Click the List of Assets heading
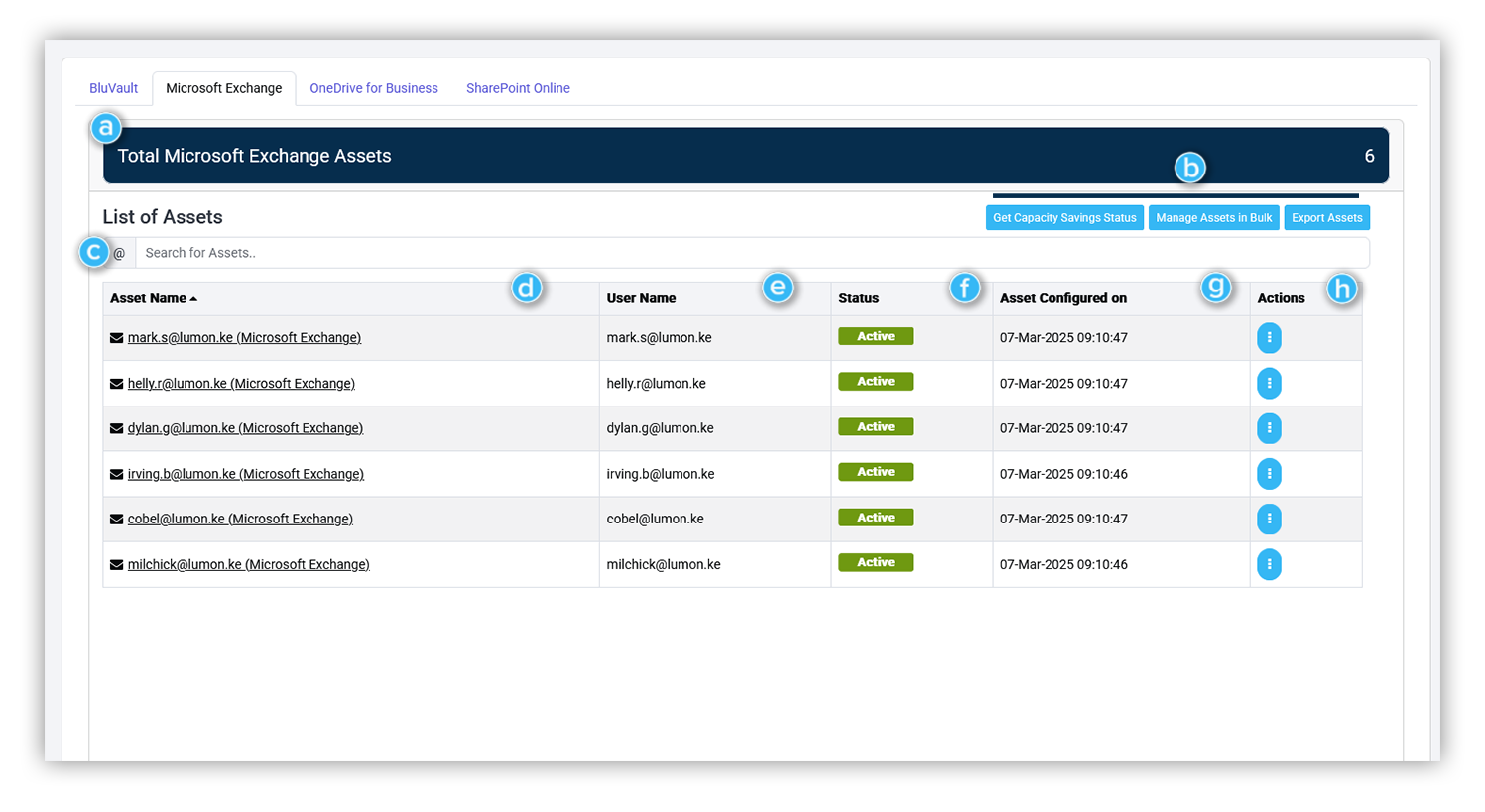This screenshot has width=1485, height=812. (163, 217)
